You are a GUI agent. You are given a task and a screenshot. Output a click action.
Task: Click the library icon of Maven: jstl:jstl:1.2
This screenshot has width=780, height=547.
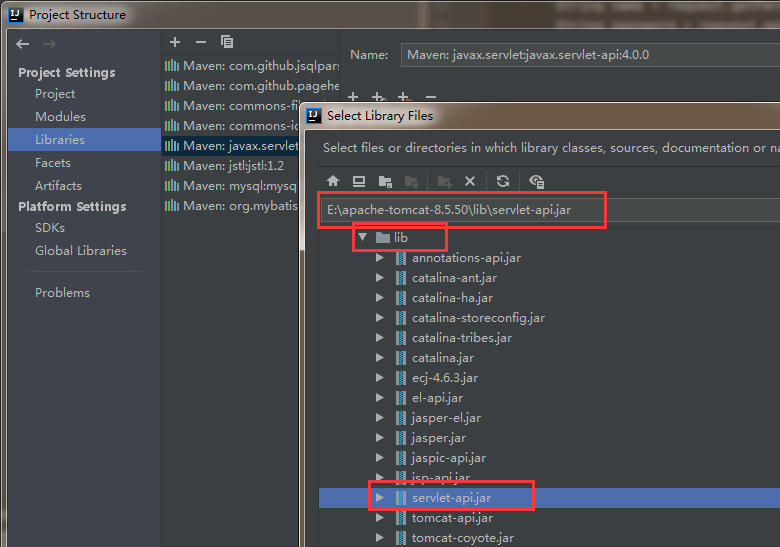tap(172, 166)
